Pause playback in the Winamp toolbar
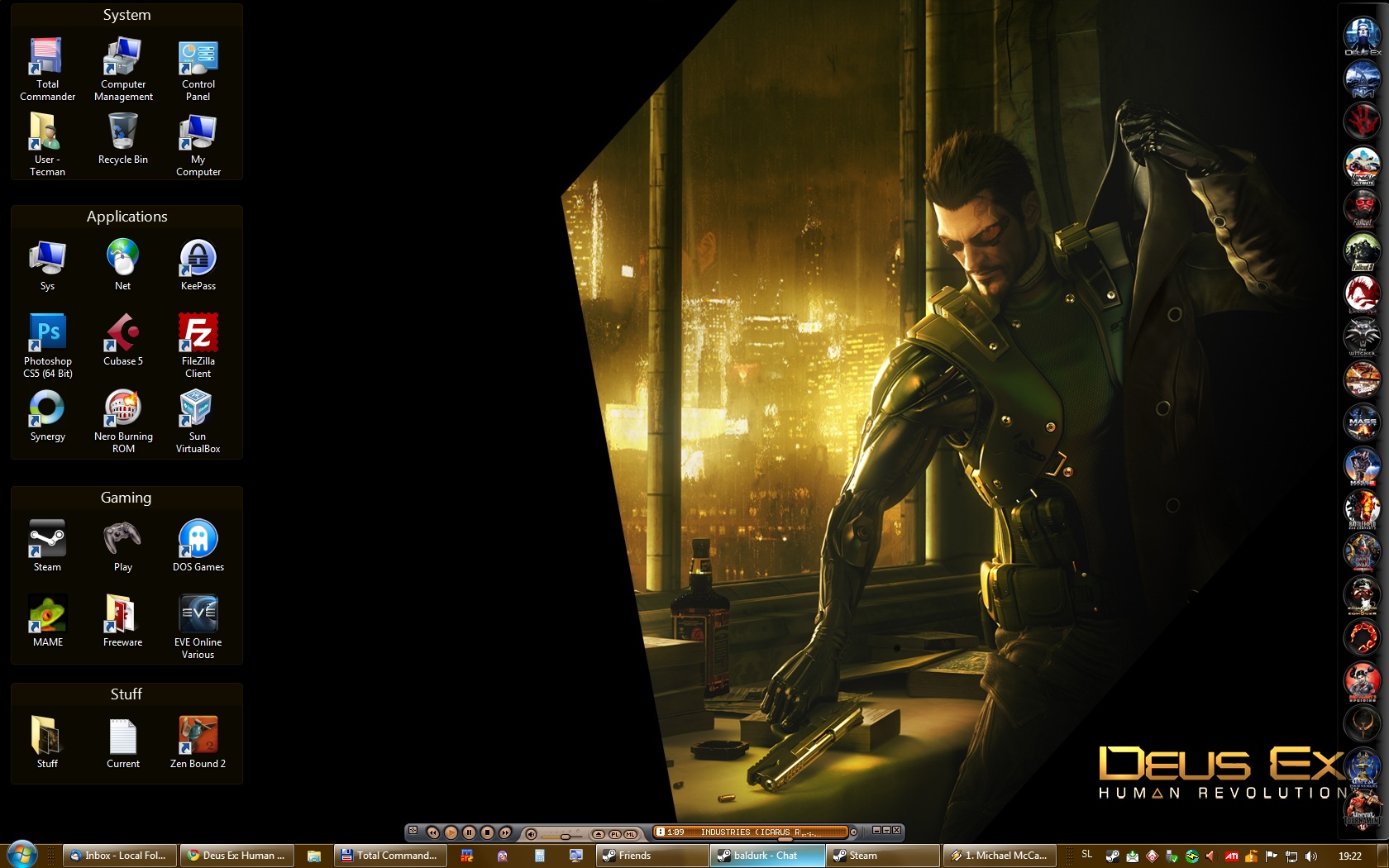Screen dimensions: 1389x868 tap(469, 832)
